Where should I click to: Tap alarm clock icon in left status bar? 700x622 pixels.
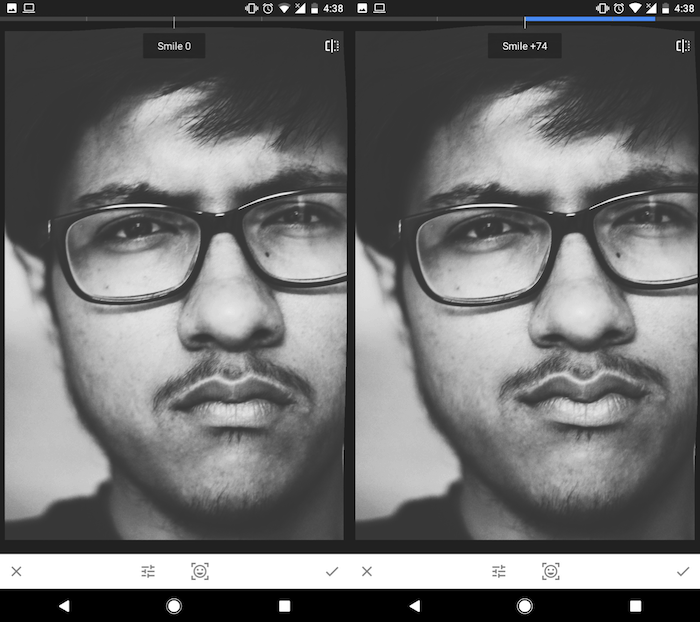click(x=268, y=8)
